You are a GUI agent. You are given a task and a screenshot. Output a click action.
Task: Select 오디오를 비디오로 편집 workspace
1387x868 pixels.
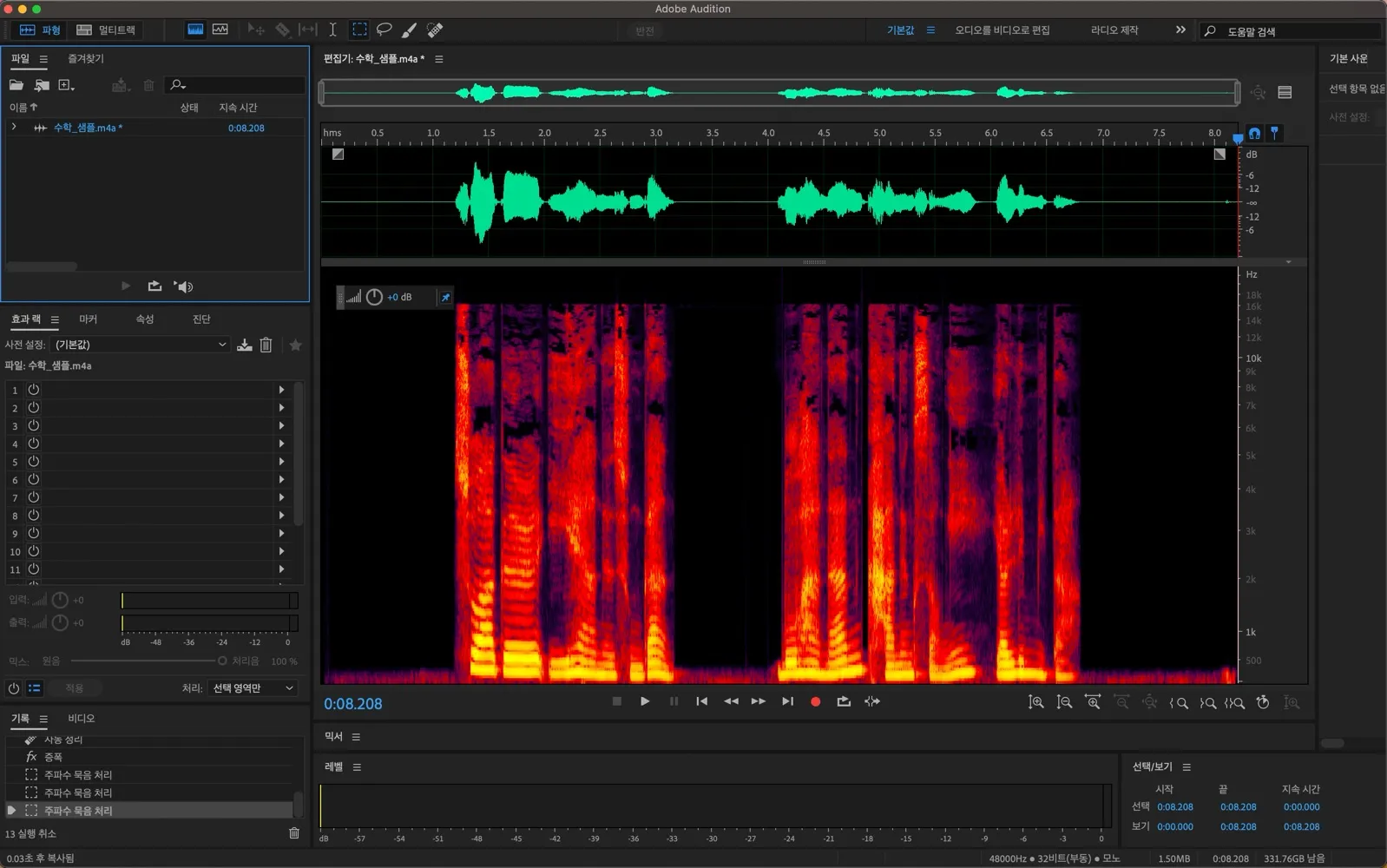pyautogui.click(x=1002, y=30)
